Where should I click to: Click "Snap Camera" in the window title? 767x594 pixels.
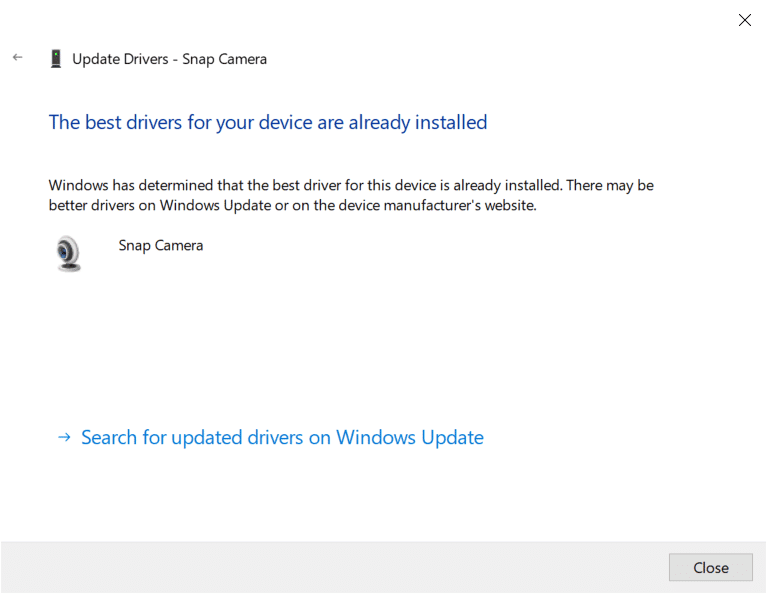224,59
